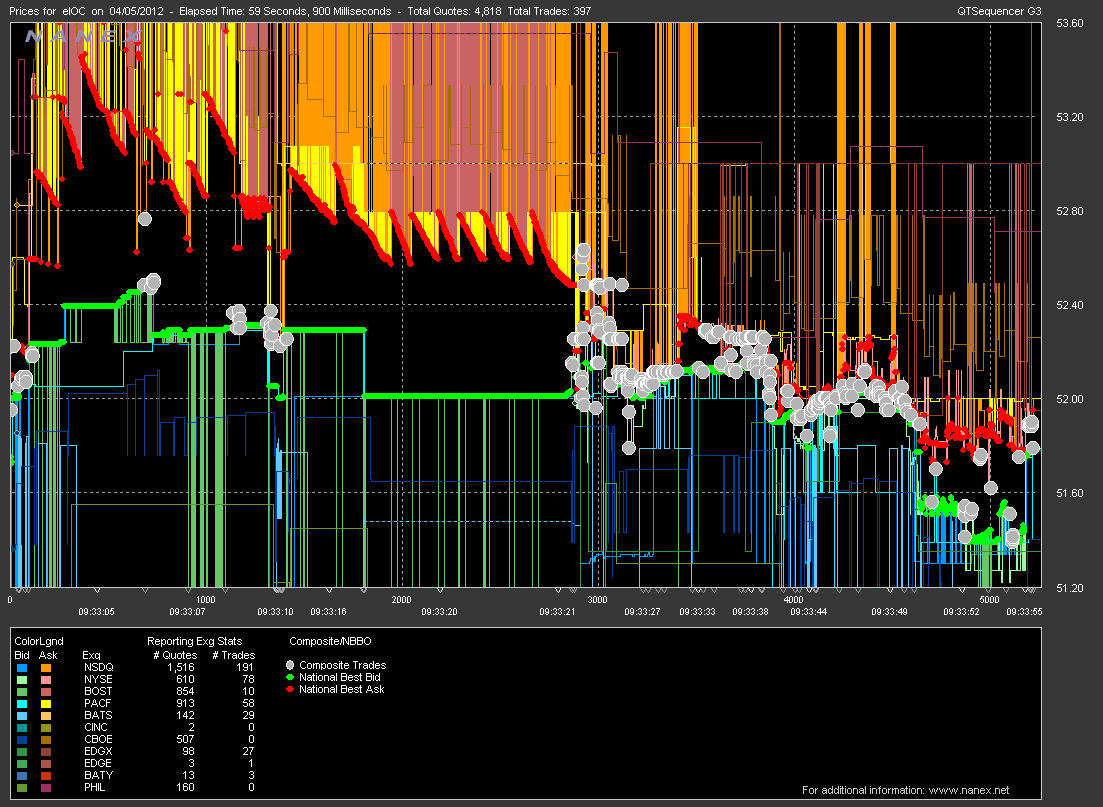Select the NSDQ bid color swatch

point(22,666)
